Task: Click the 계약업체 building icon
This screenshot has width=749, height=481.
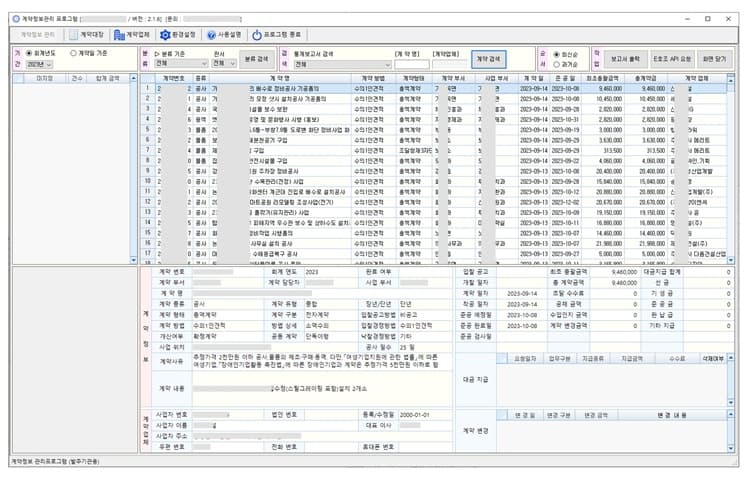Action: pos(119,35)
